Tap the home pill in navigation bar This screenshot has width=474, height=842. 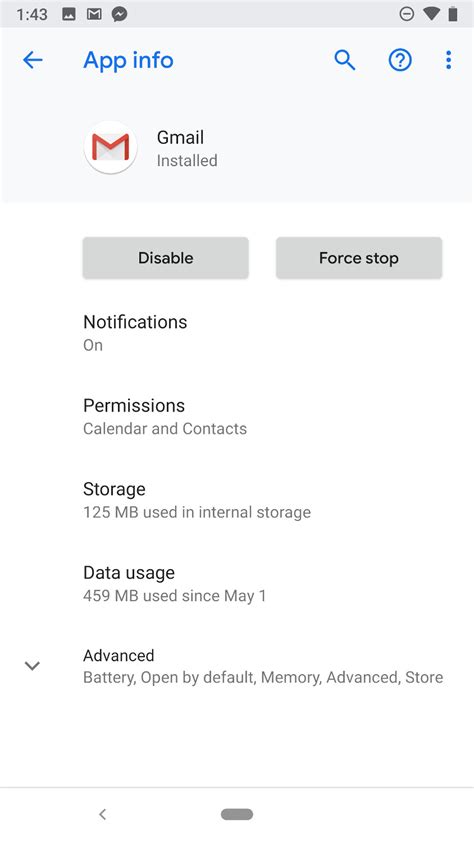237,814
